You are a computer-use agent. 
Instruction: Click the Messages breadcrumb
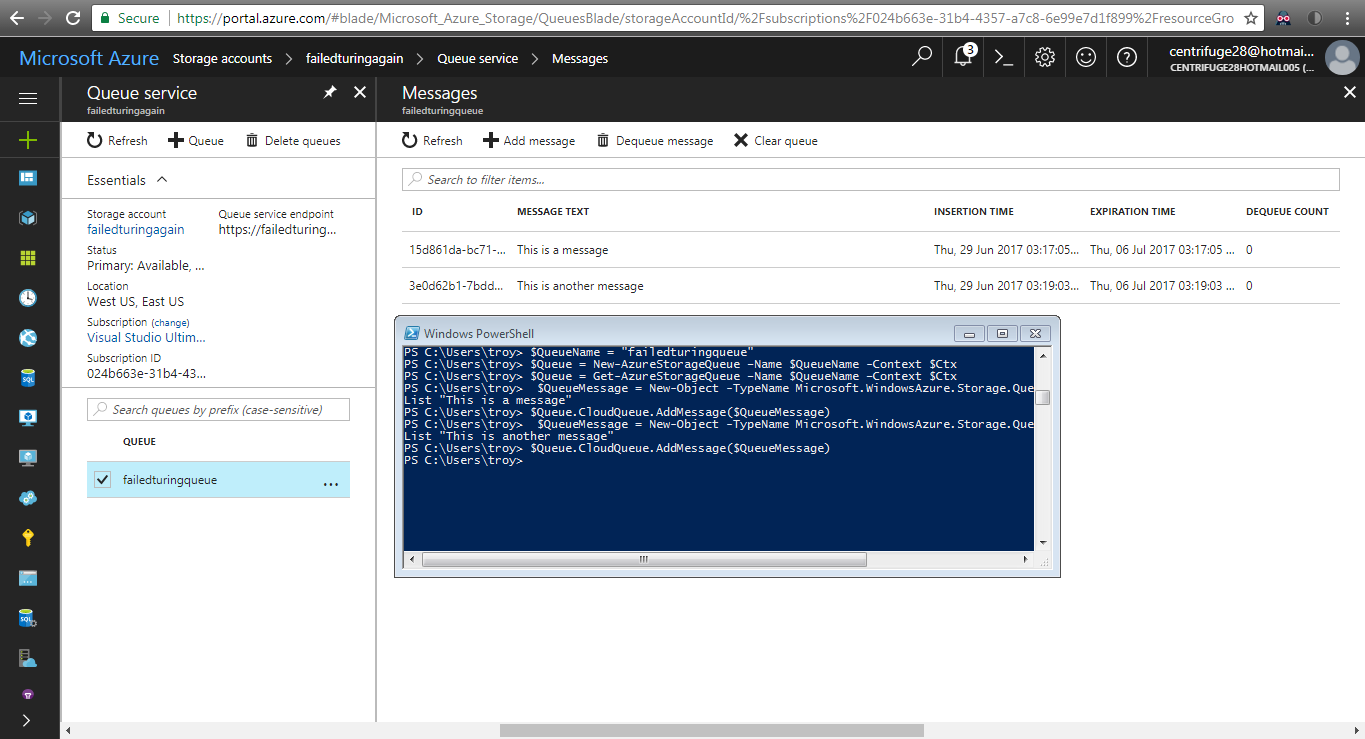580,58
